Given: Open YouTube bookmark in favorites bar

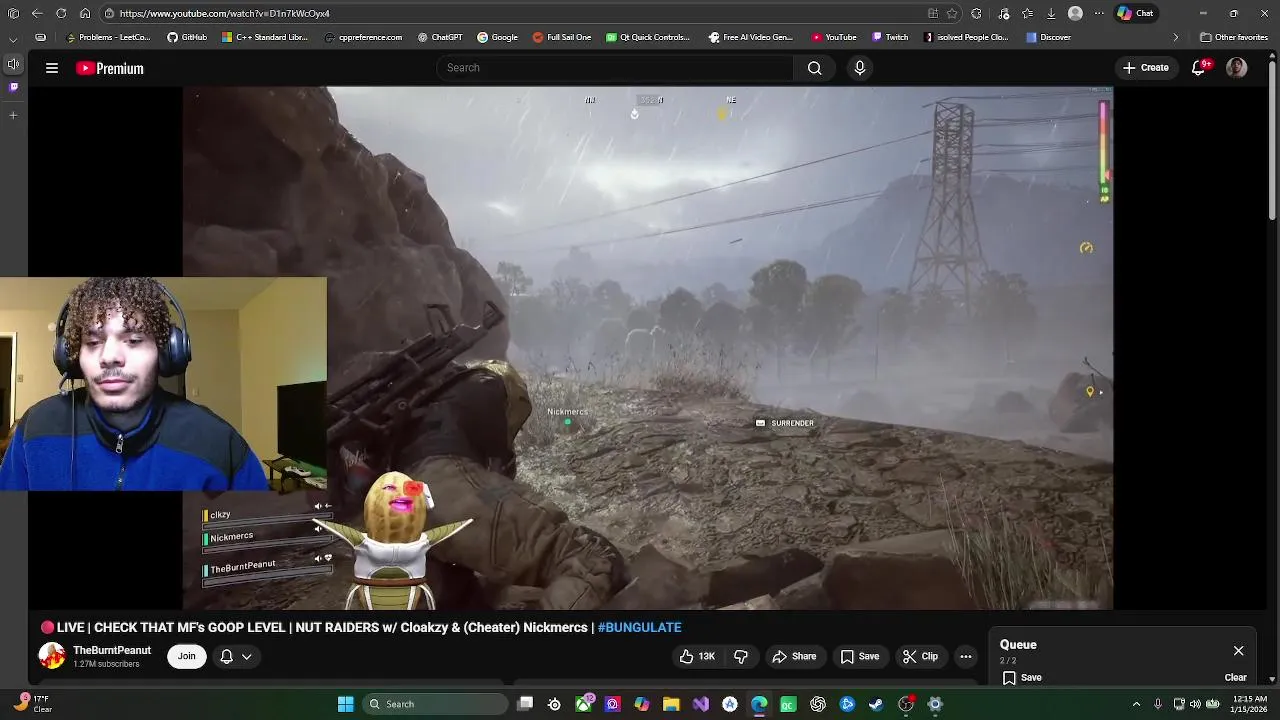Looking at the screenshot, I should pyautogui.click(x=834, y=37).
